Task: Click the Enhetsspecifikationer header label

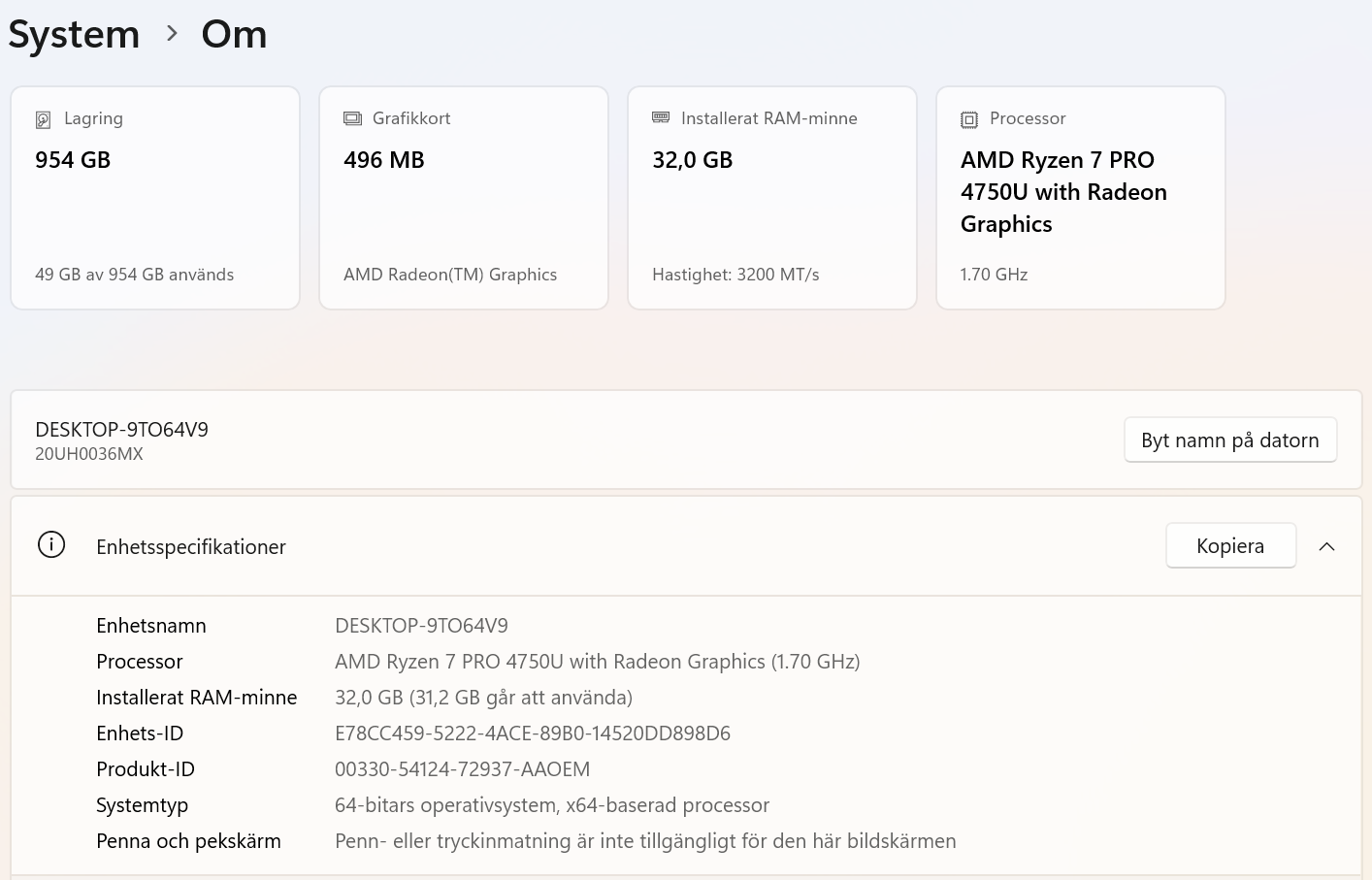Action: [x=191, y=547]
